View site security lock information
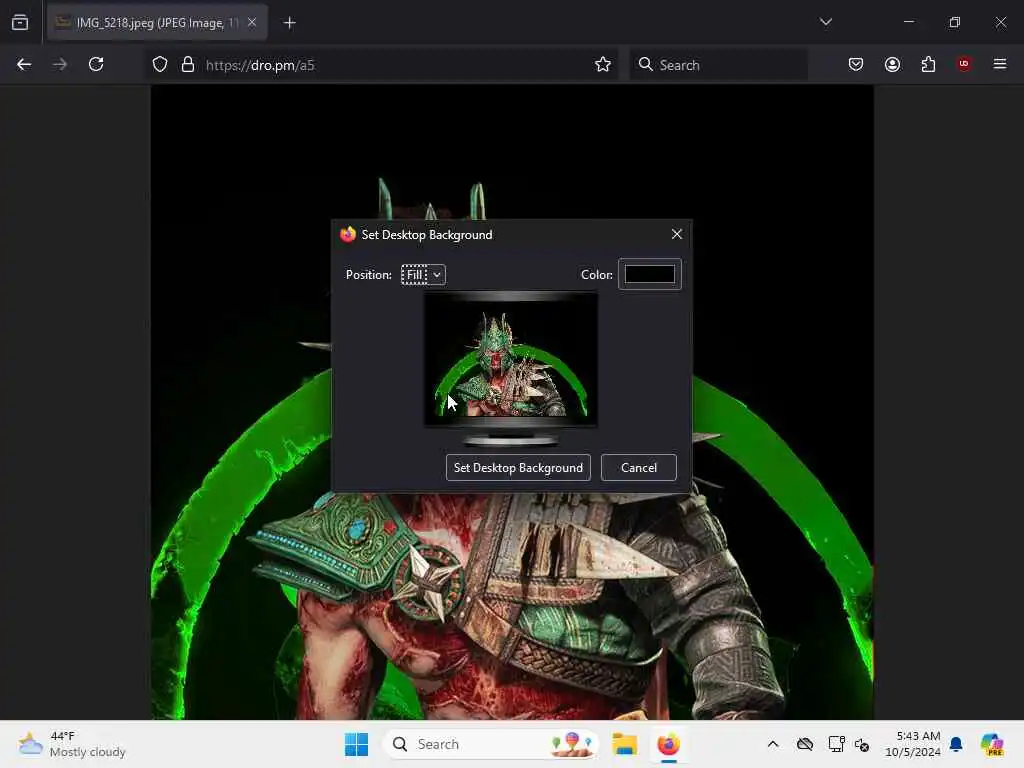 pos(188,65)
